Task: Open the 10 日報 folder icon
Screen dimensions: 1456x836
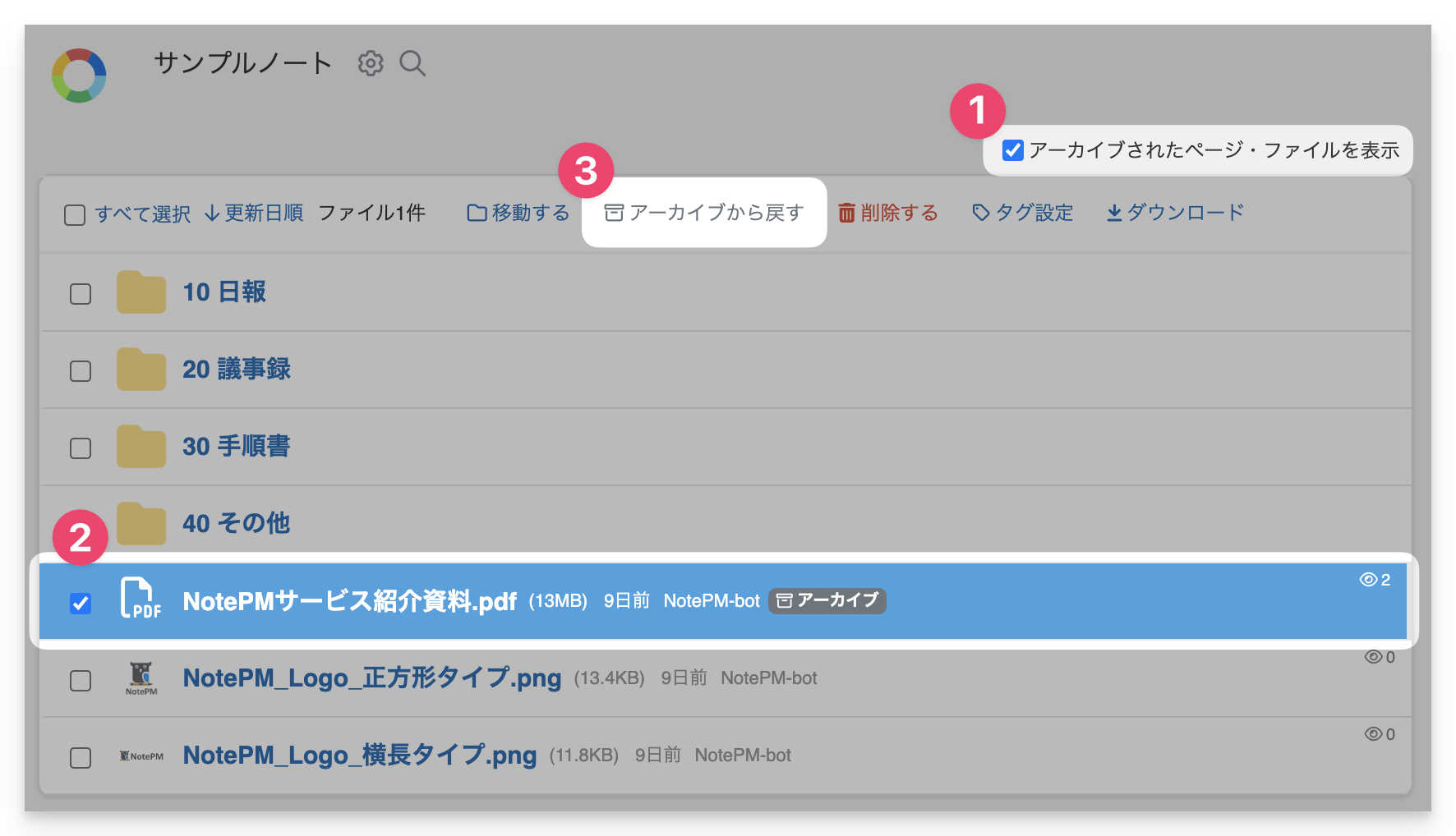Action: 141,292
